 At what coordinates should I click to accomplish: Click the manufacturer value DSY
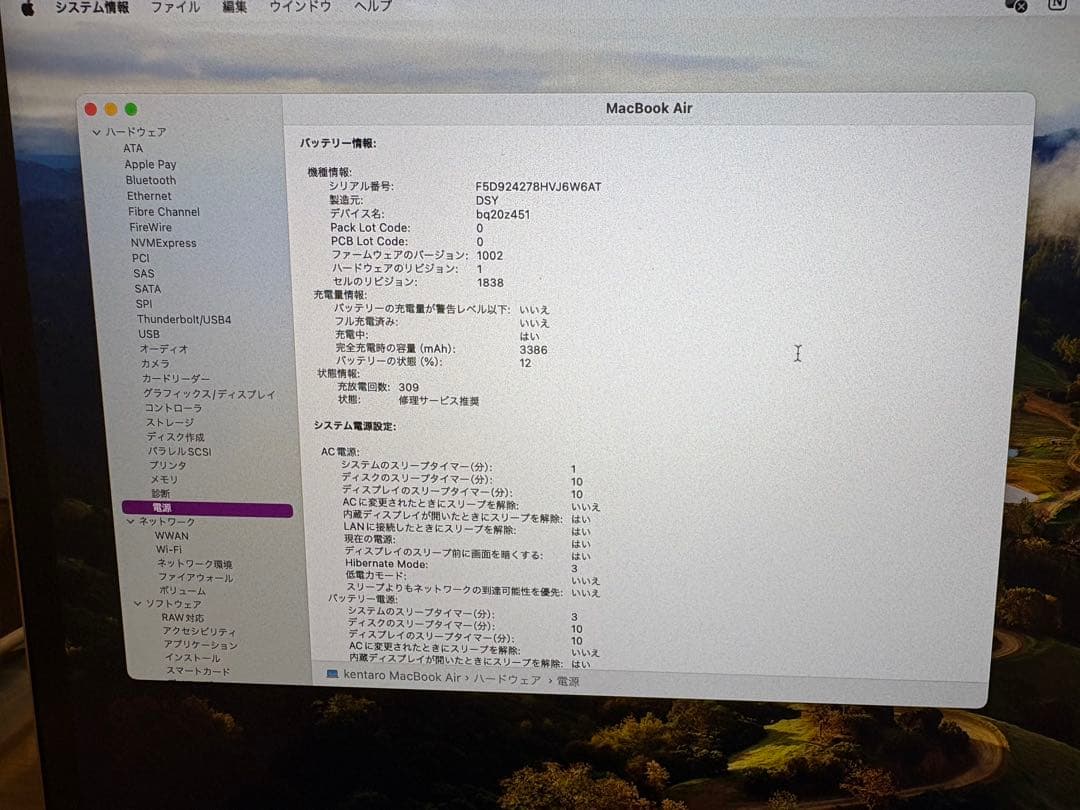[x=487, y=200]
